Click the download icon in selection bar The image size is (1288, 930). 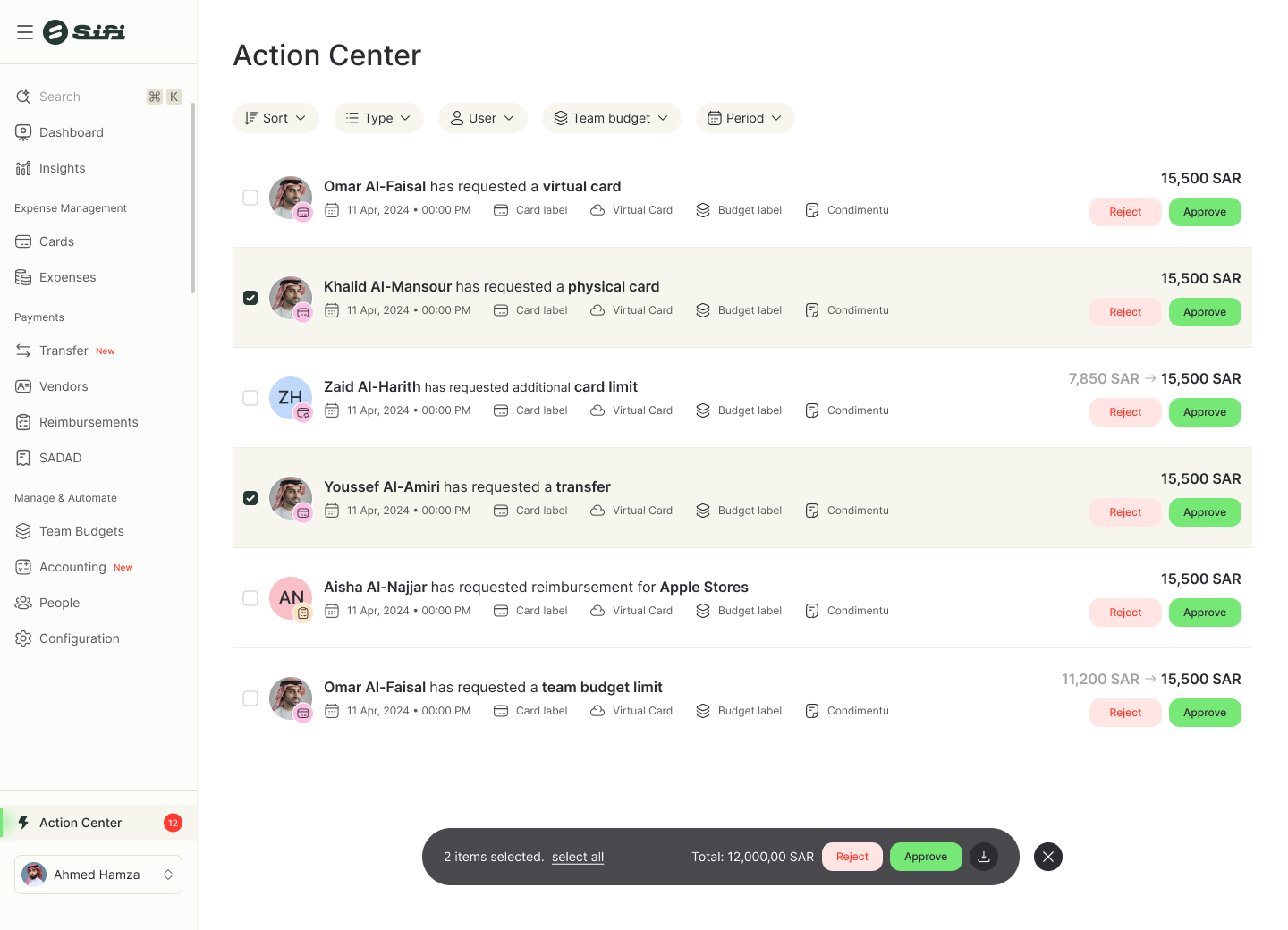[x=984, y=857]
